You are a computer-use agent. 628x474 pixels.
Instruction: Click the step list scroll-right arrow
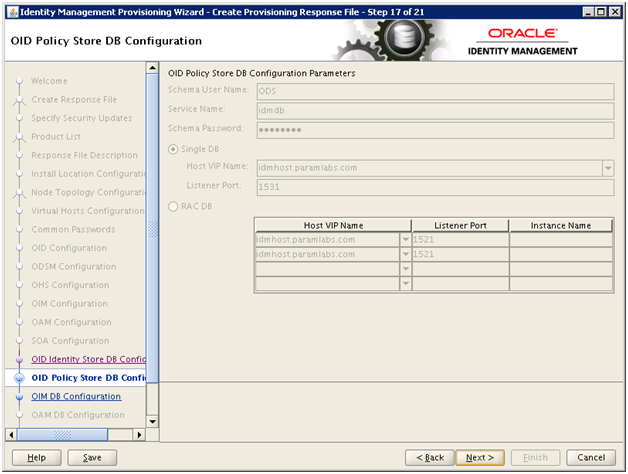(139, 435)
